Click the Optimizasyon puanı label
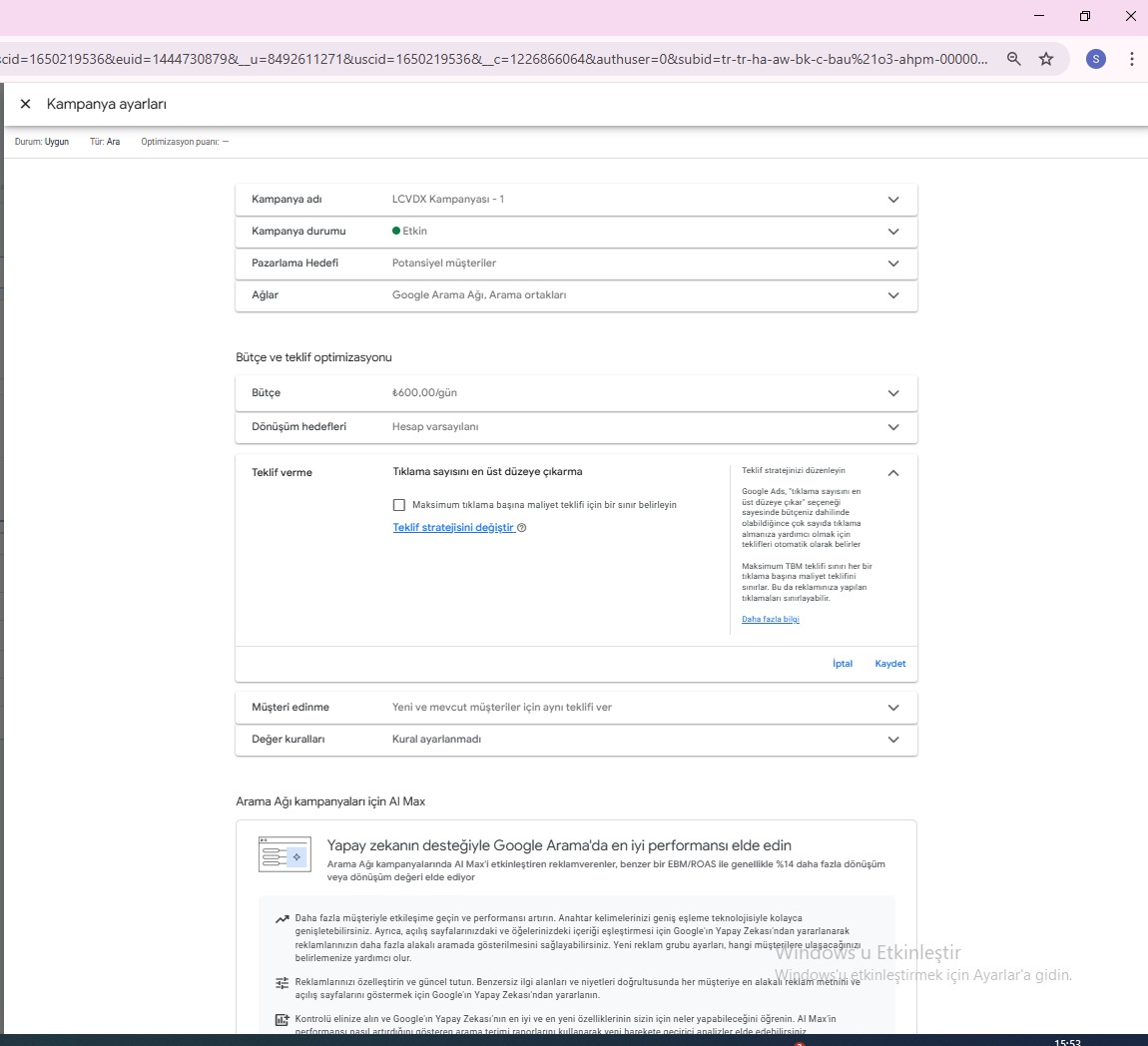Image resolution: width=1148 pixels, height=1046 pixels. pyautogui.click(x=180, y=142)
